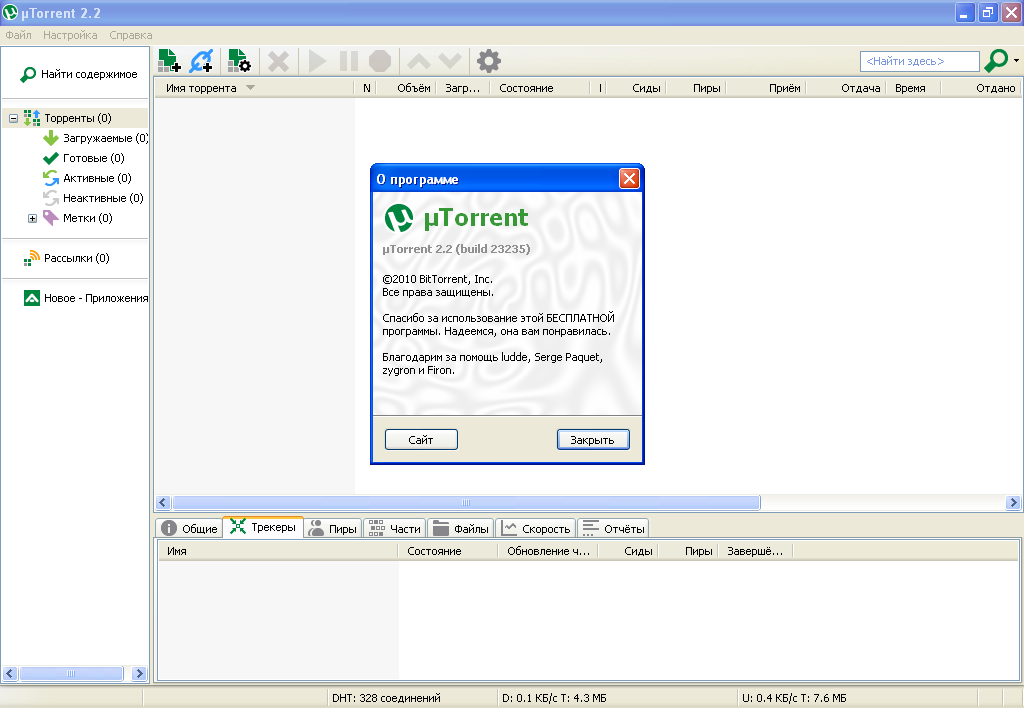The height and width of the screenshot is (708, 1030).
Task: Switch to the Трекеры tab
Action: click(x=263, y=527)
